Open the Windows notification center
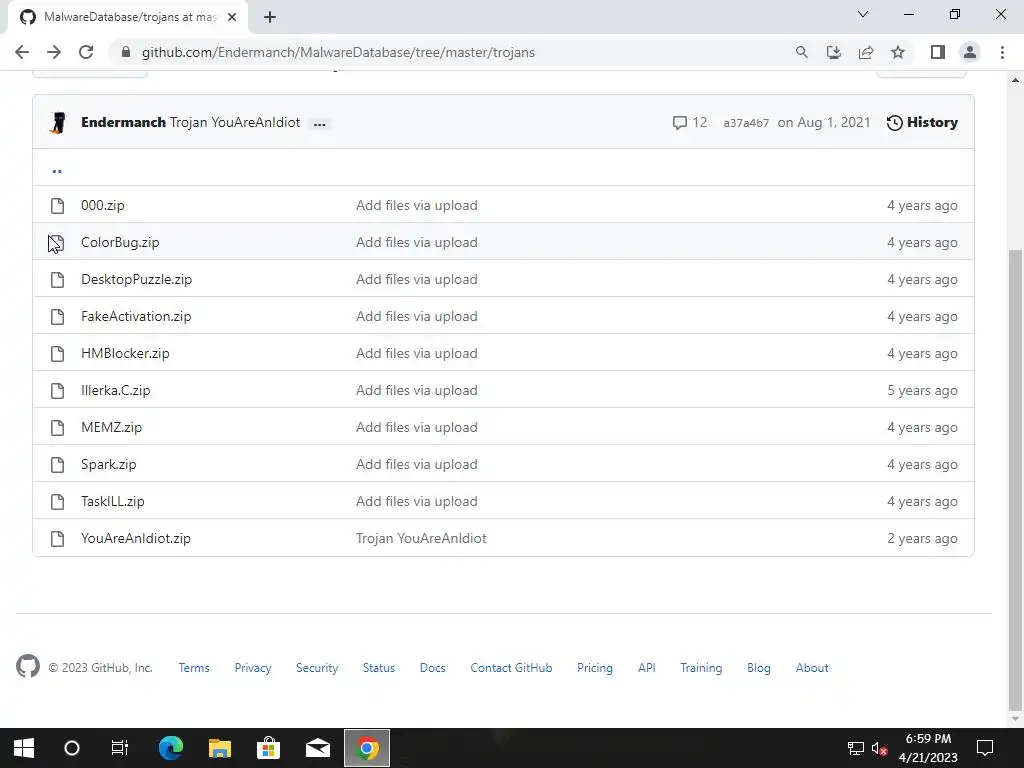The height and width of the screenshot is (768, 1024). pos(985,747)
